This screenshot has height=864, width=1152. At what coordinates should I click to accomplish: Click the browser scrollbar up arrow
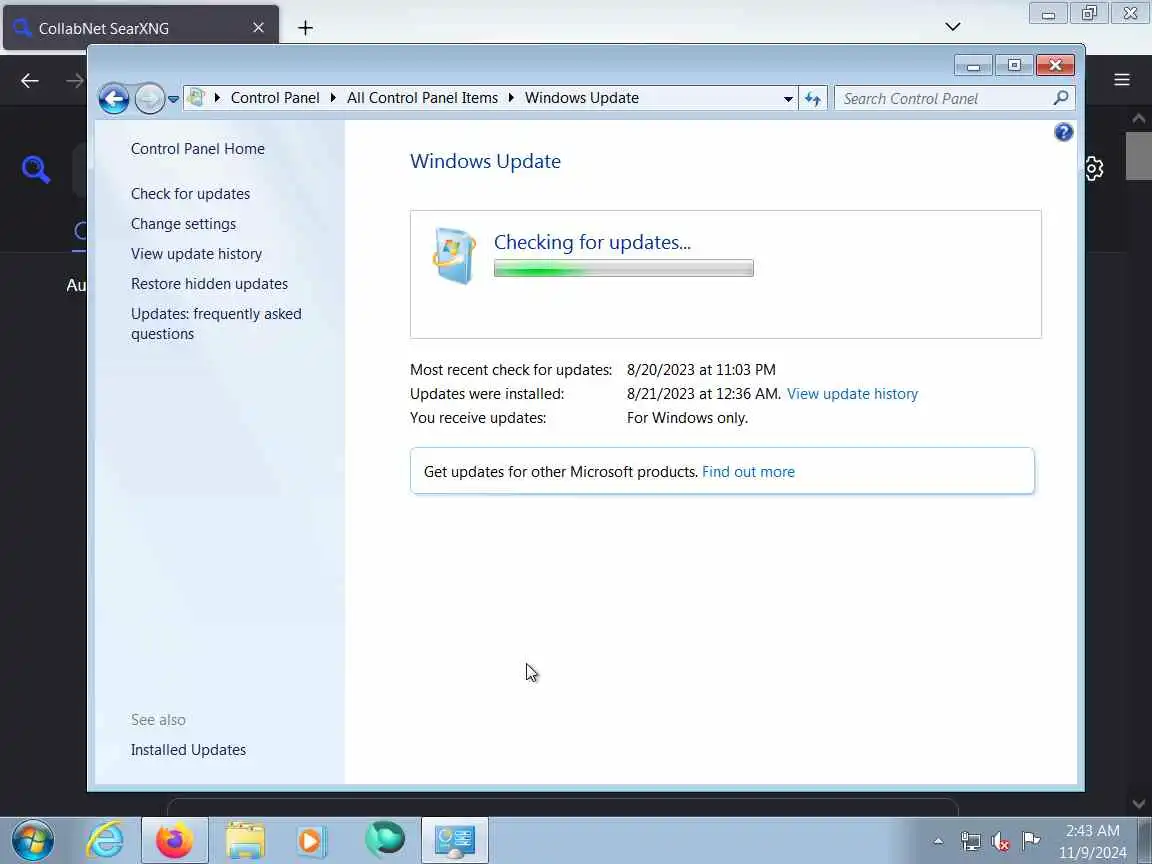(1138, 118)
